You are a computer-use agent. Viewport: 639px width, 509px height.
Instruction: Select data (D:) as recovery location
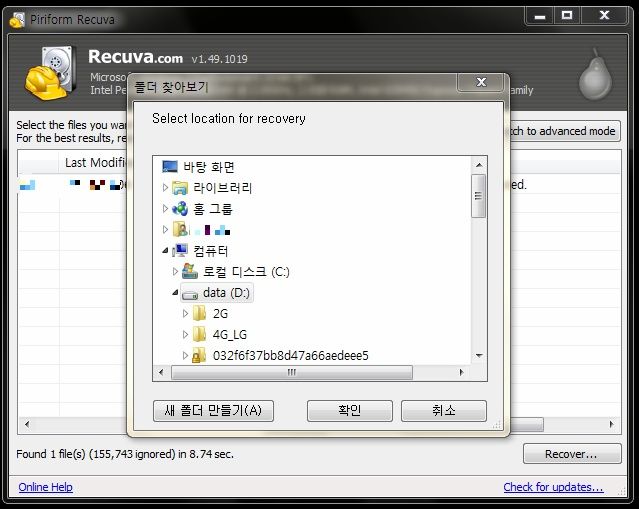click(x=226, y=293)
